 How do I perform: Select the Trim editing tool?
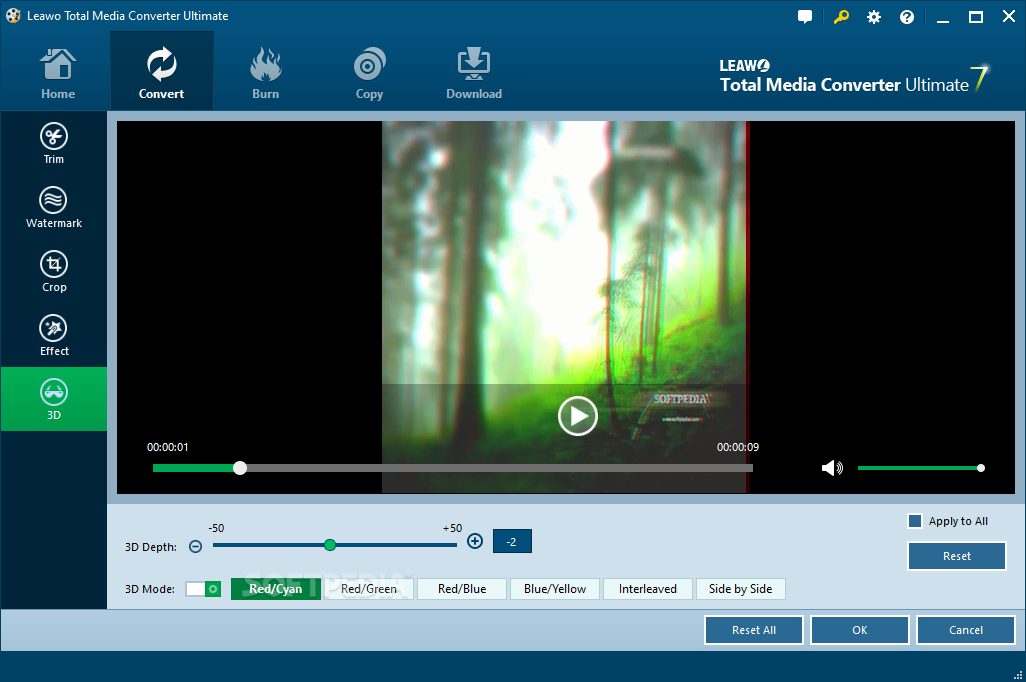[x=54, y=143]
